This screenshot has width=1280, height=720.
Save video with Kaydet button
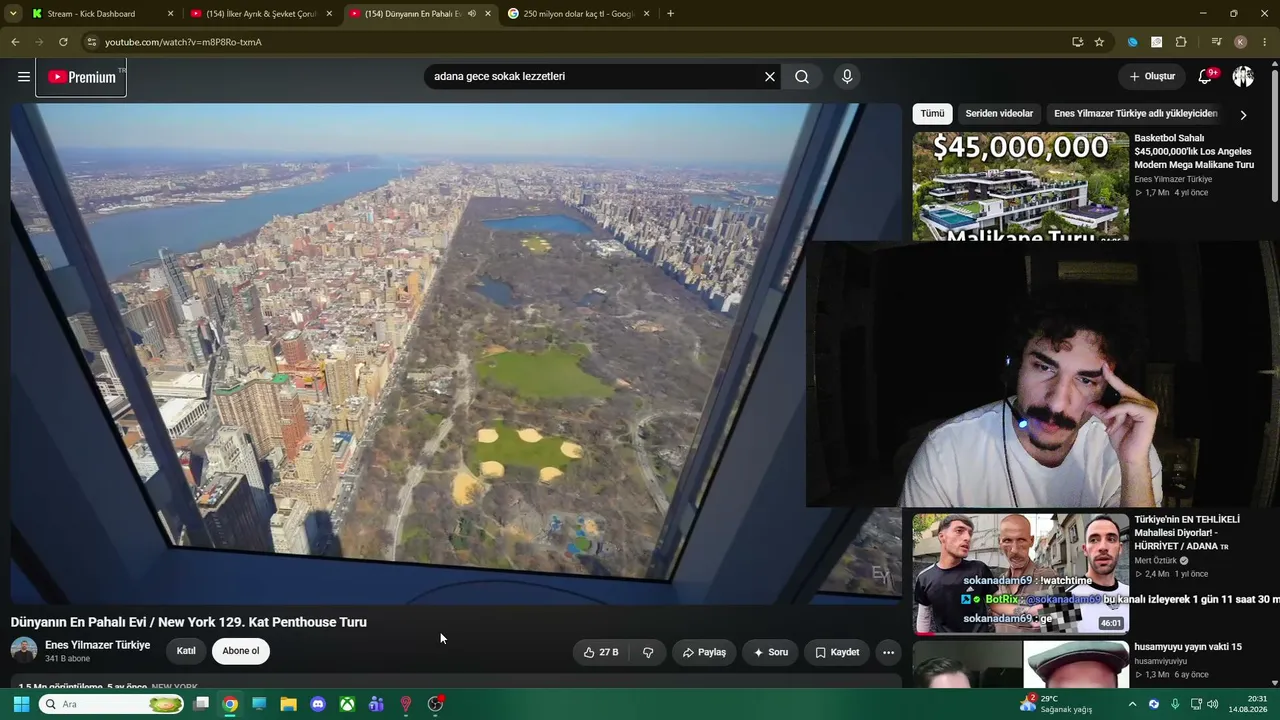click(x=837, y=652)
